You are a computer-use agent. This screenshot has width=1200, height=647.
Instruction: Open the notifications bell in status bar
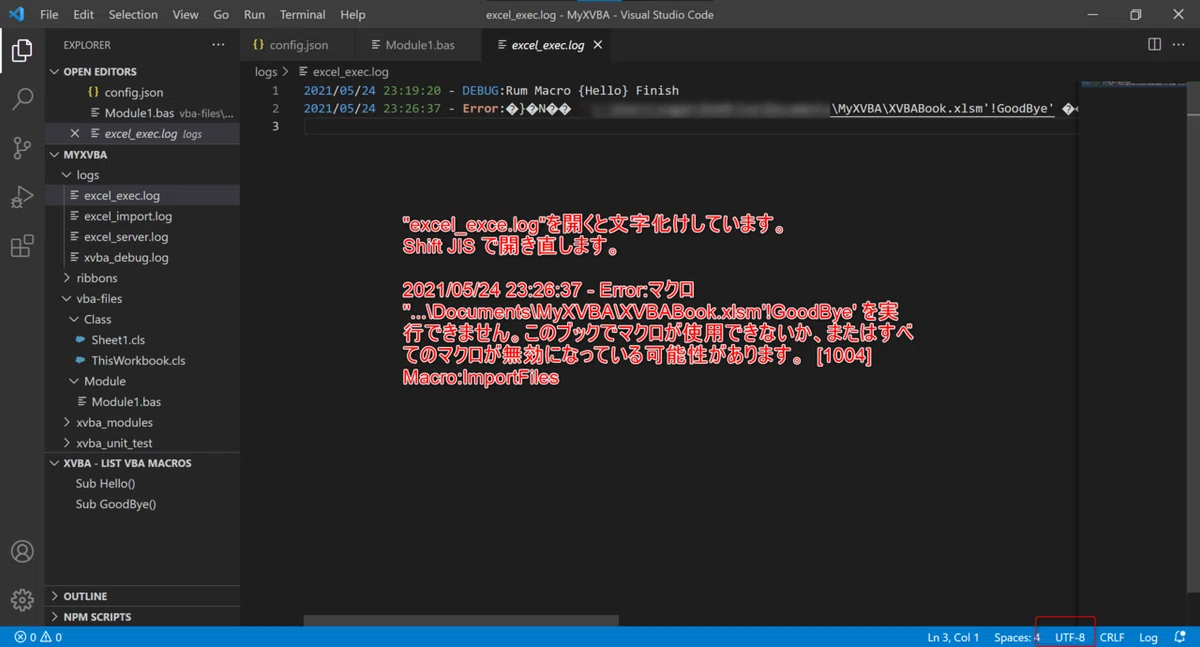(1180, 637)
